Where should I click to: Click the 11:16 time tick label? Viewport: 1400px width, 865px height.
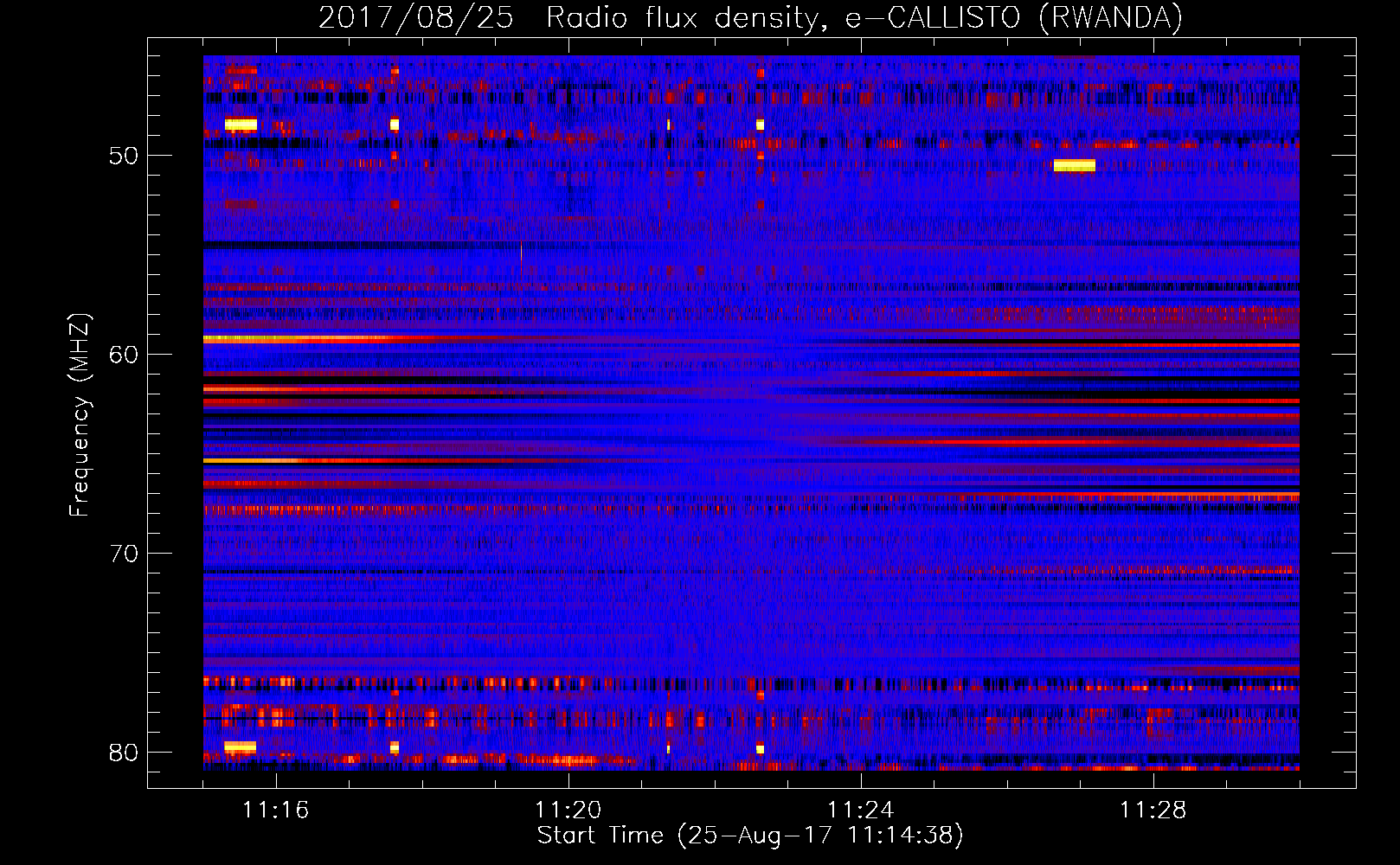click(x=275, y=810)
